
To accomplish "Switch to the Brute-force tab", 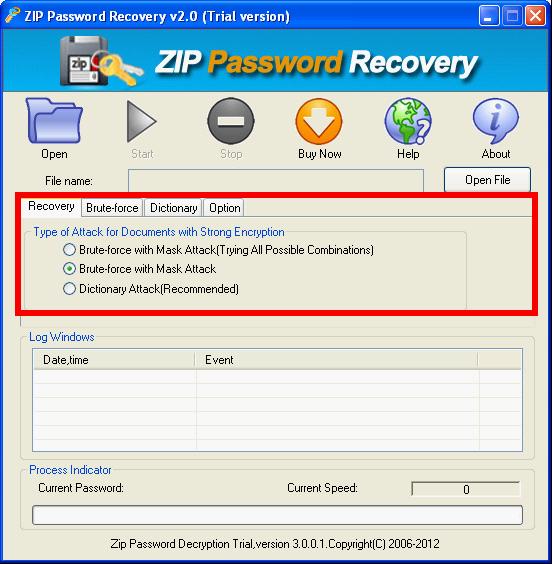I will click(112, 208).
